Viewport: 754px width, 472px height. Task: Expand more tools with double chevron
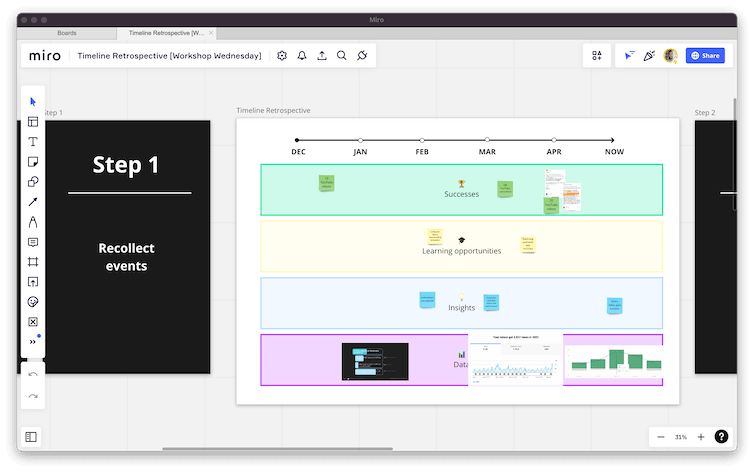click(33, 342)
